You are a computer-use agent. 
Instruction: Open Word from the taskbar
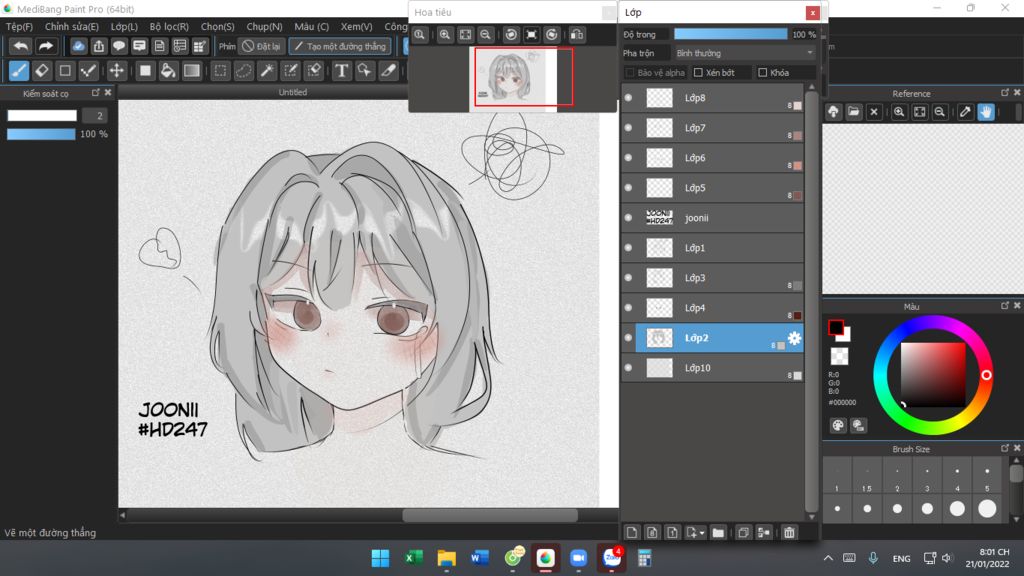[x=479, y=558]
